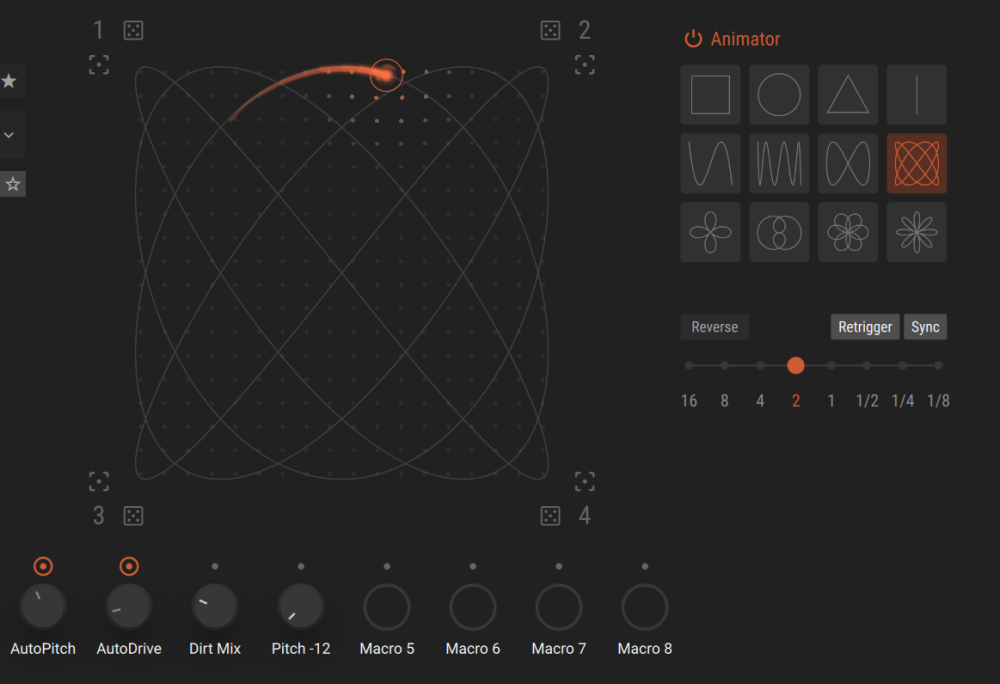This screenshot has height=684, width=1000.
Task: Click the AutoPitch label
Action: coord(43,648)
